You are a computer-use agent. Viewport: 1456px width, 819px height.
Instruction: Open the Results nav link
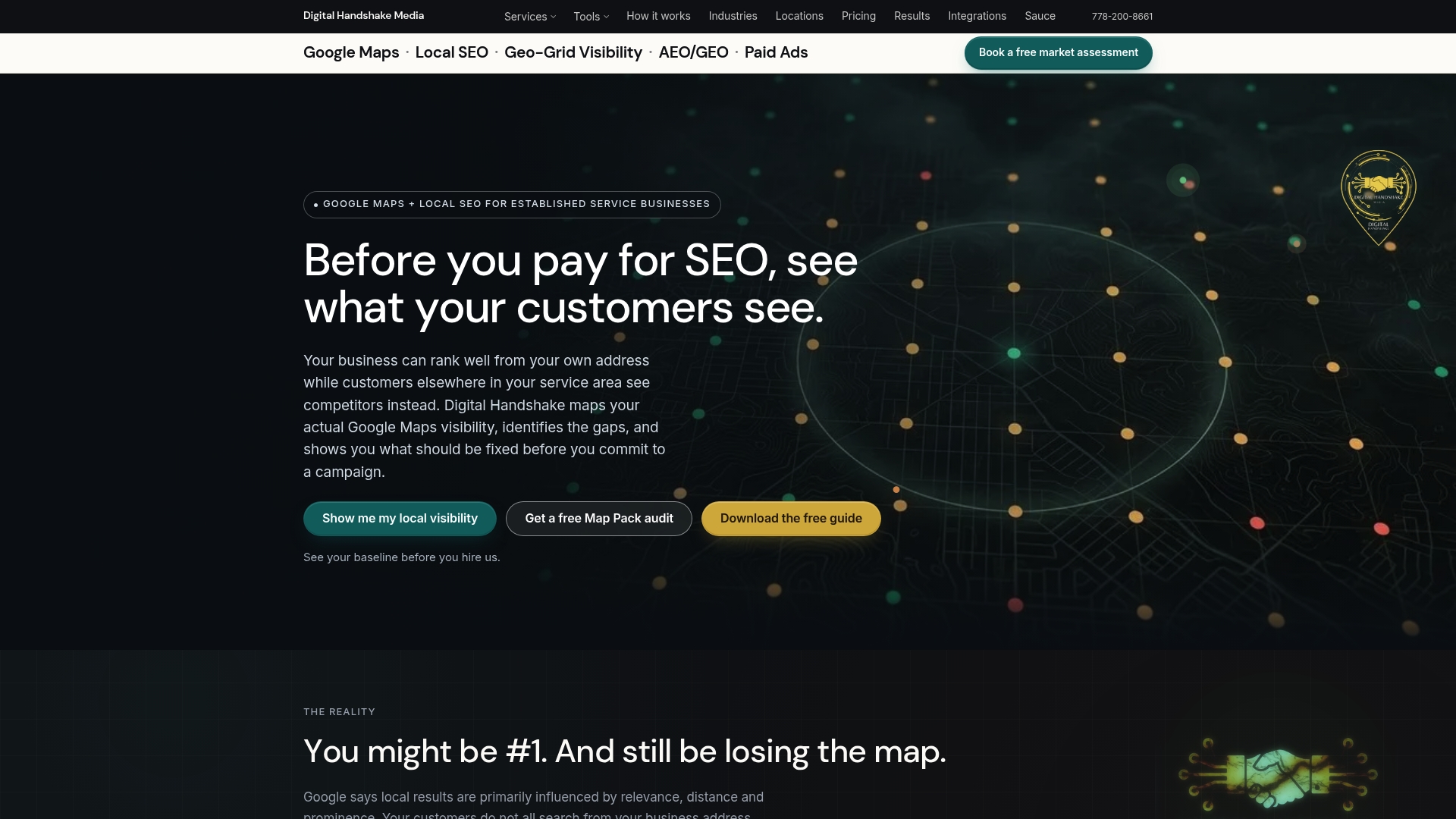point(912,16)
